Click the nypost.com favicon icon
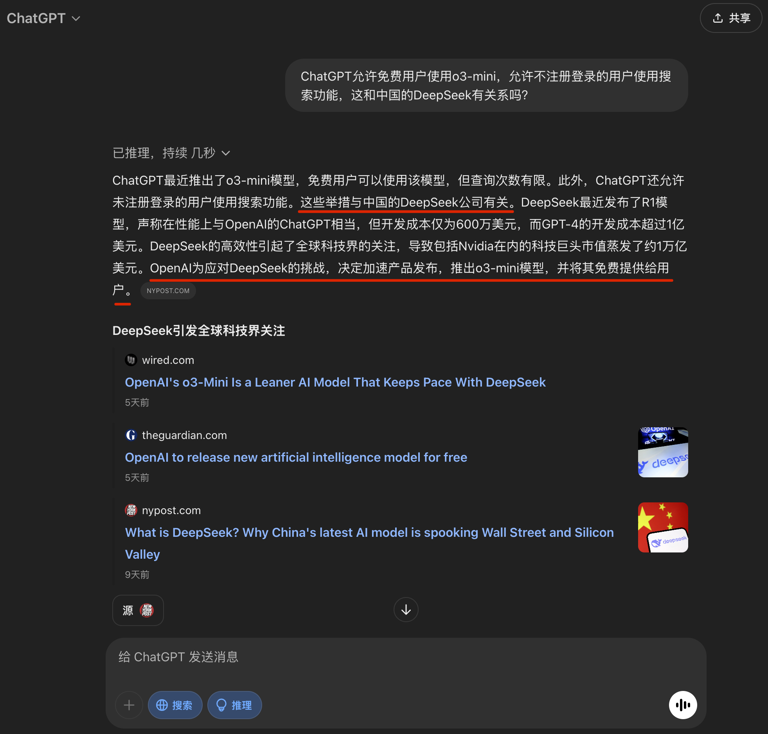 [x=131, y=510]
